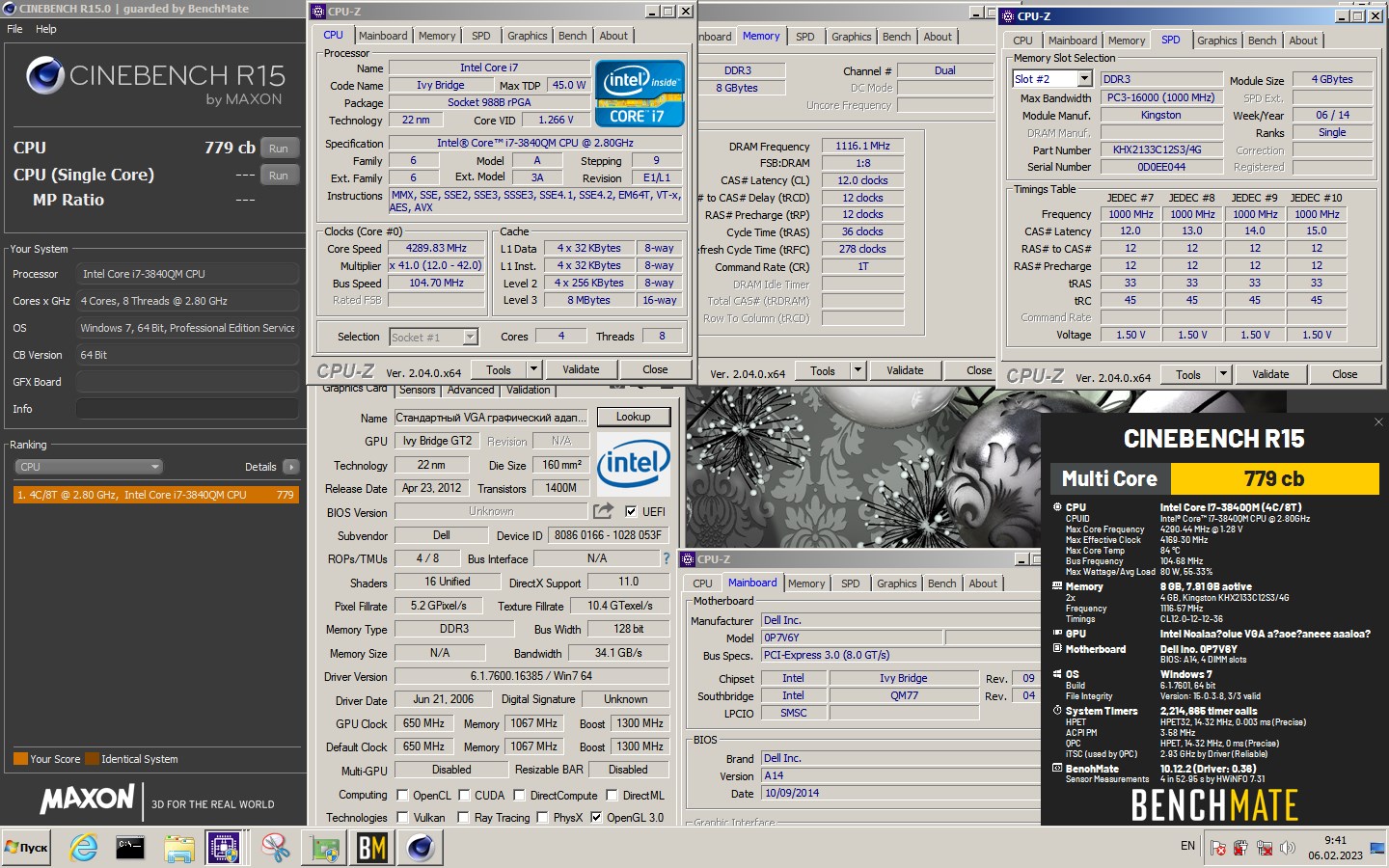Viewport: 1389px width, 868px height.
Task: Toggle the DirectML checkbox
Action: 612,796
